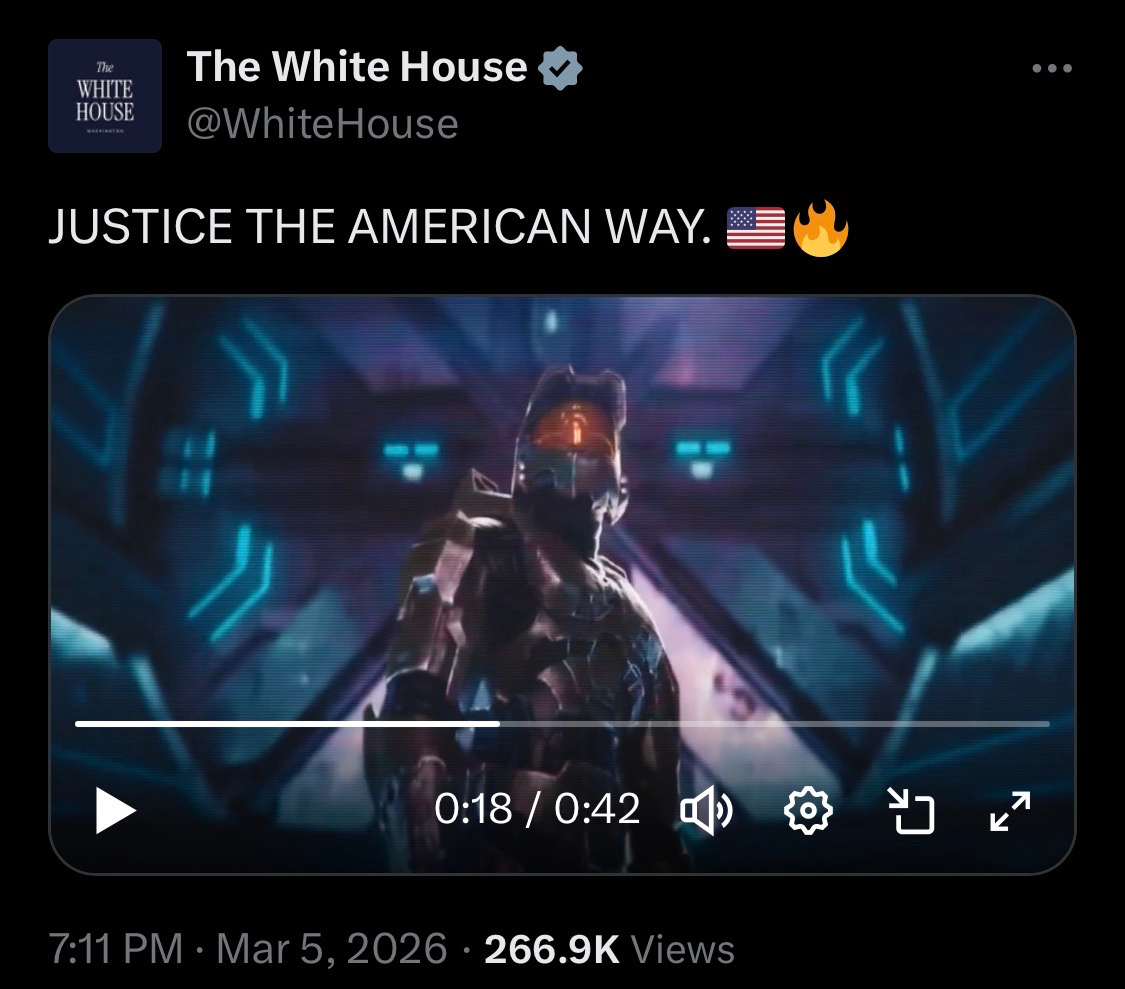
Task: Open the three-dot more options menu
Action: point(1052,68)
